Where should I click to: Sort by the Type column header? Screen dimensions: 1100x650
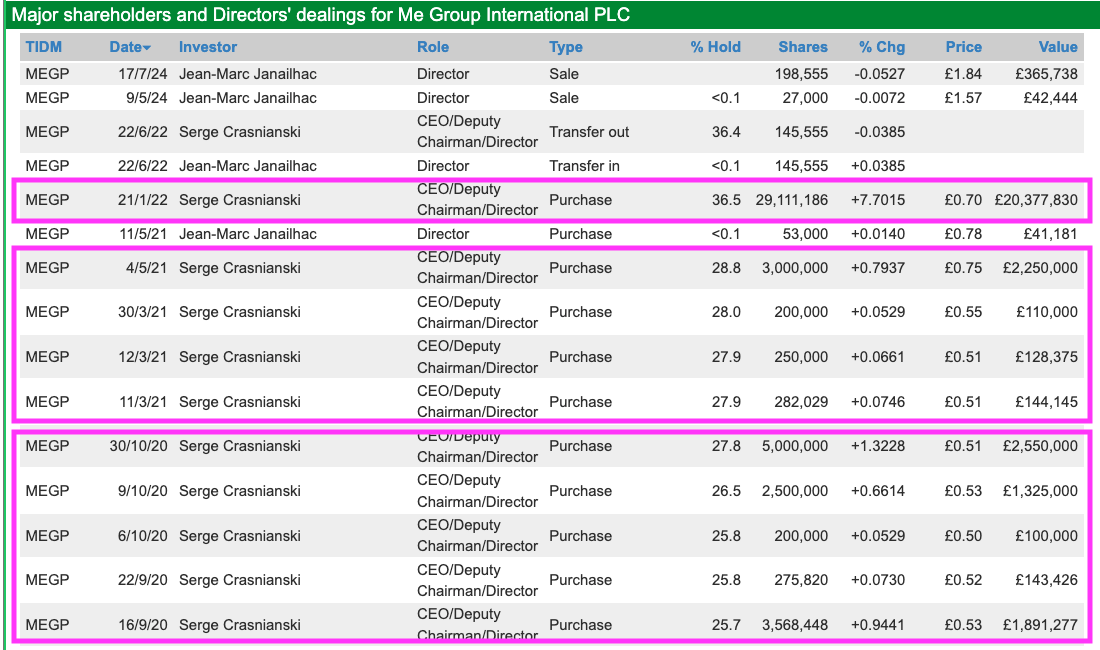pos(566,47)
